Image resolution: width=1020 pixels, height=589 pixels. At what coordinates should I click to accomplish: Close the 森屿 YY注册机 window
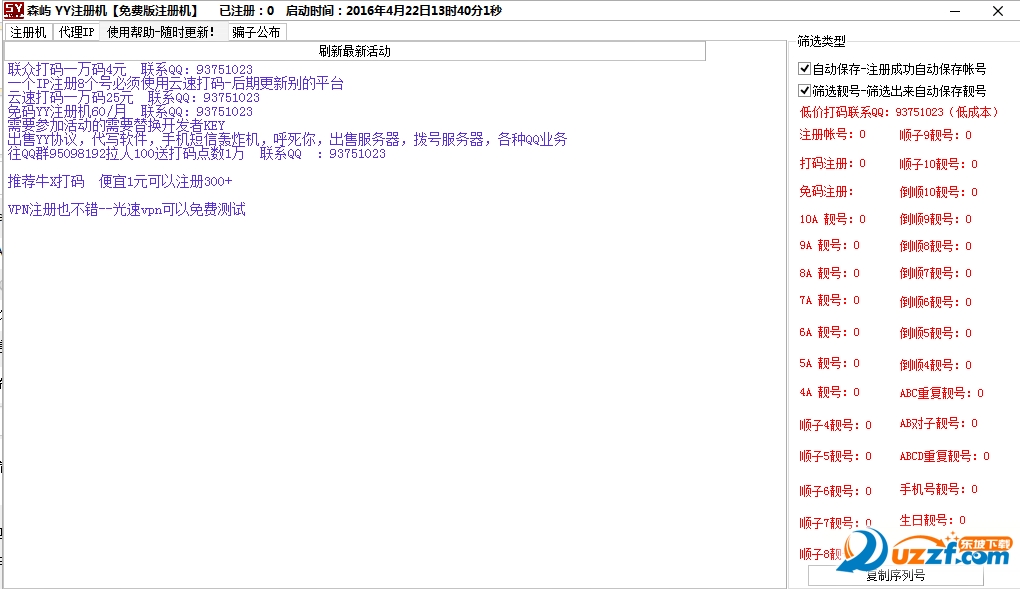(x=998, y=11)
